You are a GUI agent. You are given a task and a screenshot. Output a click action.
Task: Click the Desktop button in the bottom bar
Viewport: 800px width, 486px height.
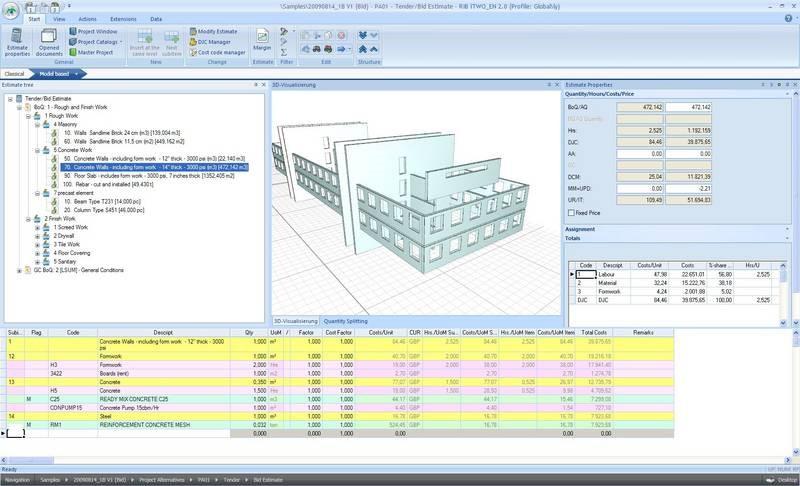782,480
